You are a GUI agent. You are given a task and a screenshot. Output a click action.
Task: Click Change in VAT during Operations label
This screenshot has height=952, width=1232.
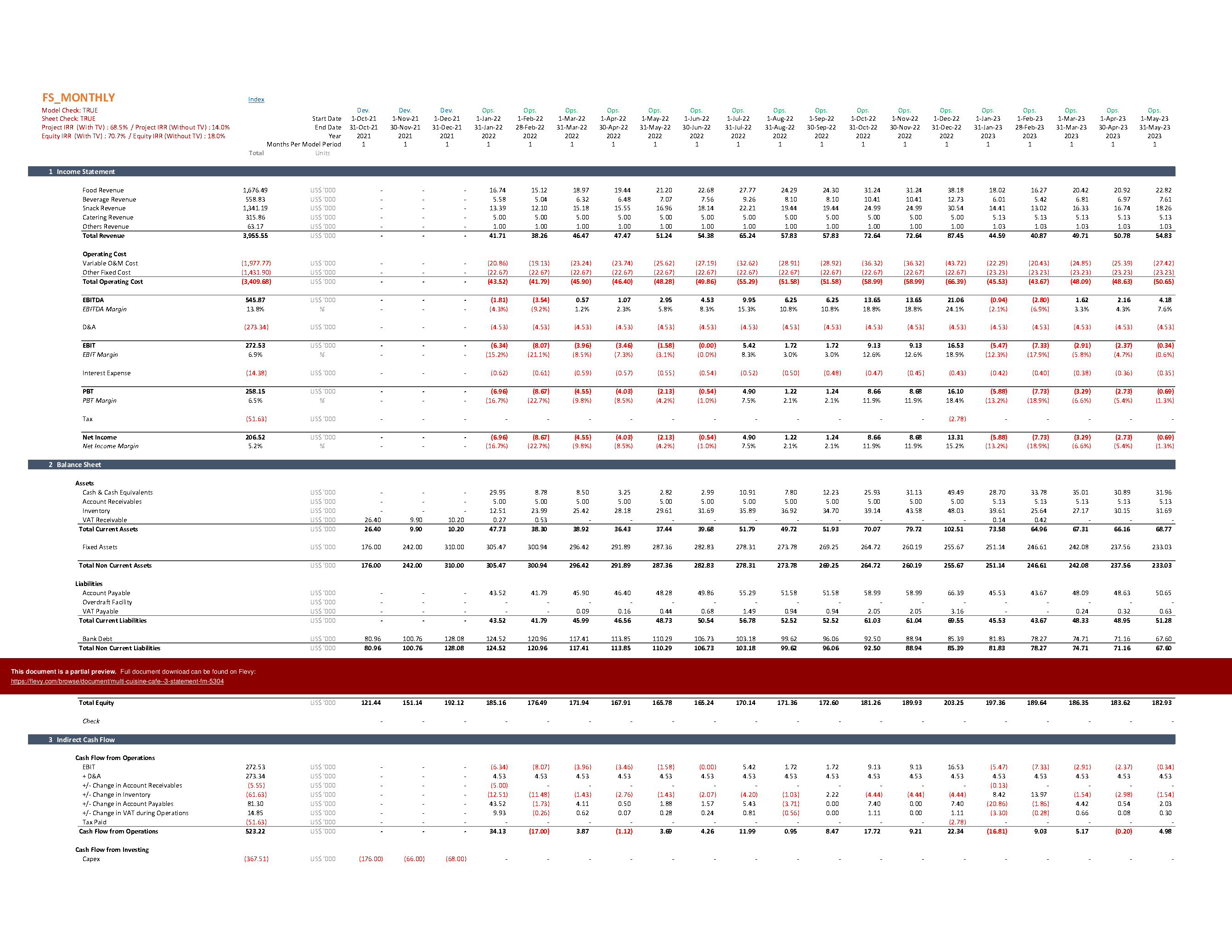(x=135, y=813)
